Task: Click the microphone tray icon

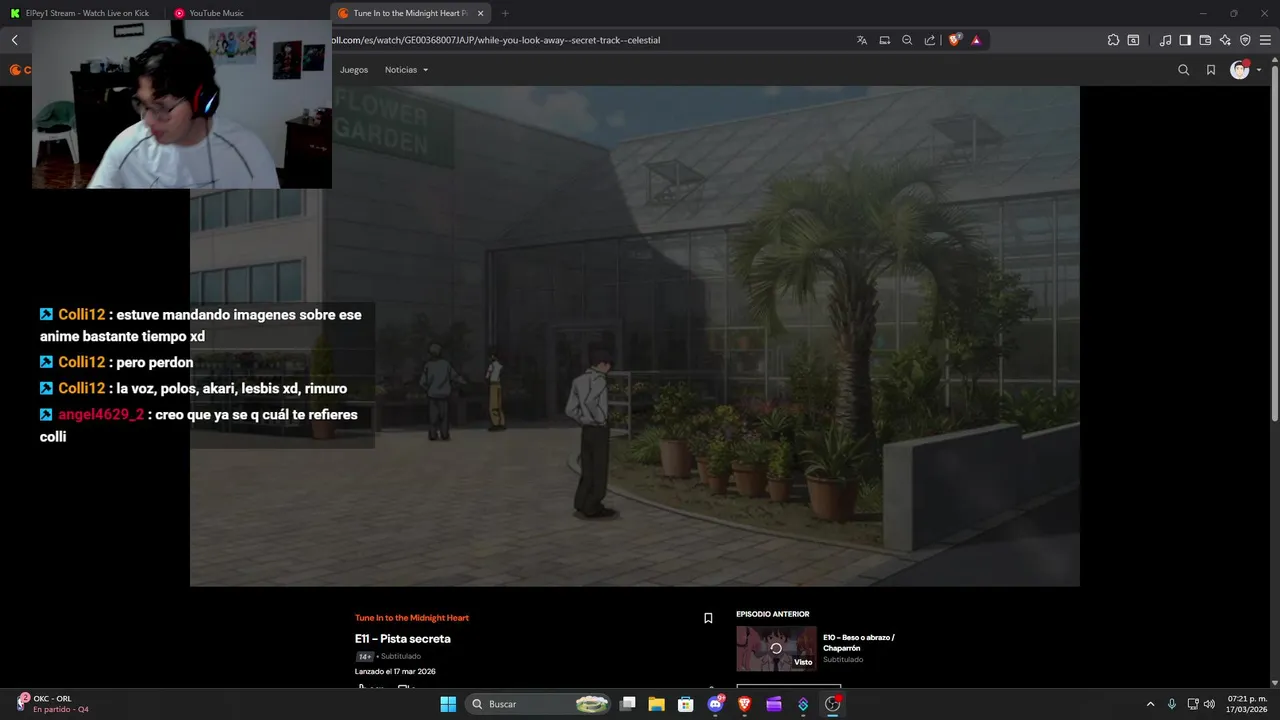Action: (1172, 704)
